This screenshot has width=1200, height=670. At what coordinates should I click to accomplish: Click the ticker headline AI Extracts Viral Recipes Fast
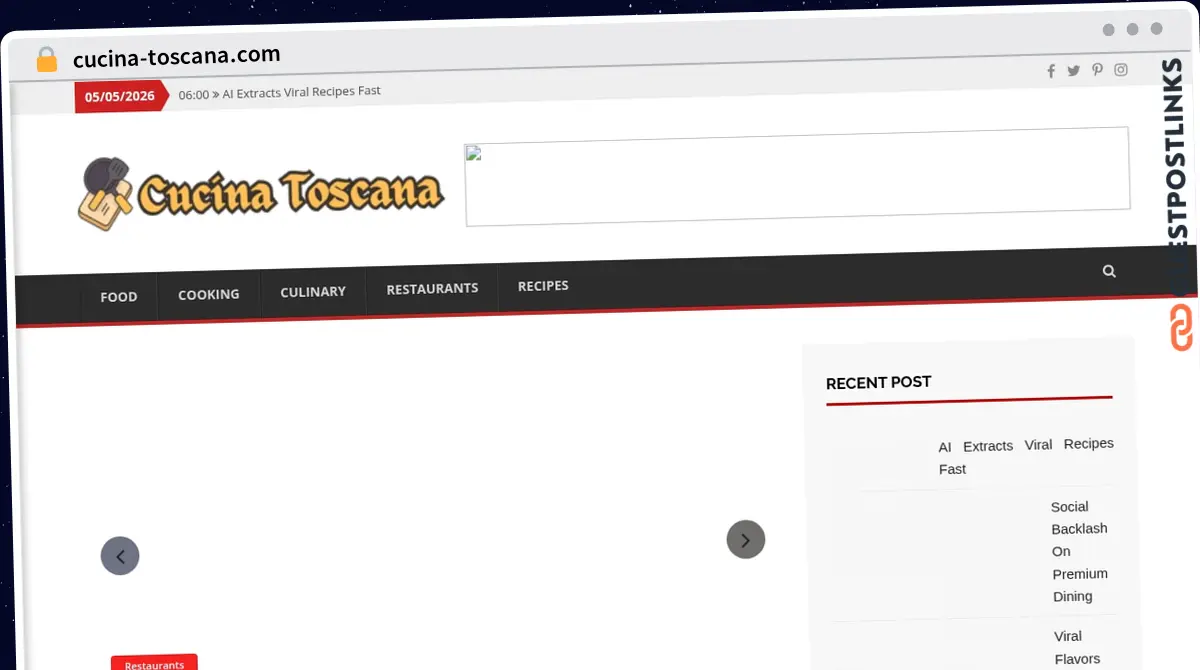point(301,91)
